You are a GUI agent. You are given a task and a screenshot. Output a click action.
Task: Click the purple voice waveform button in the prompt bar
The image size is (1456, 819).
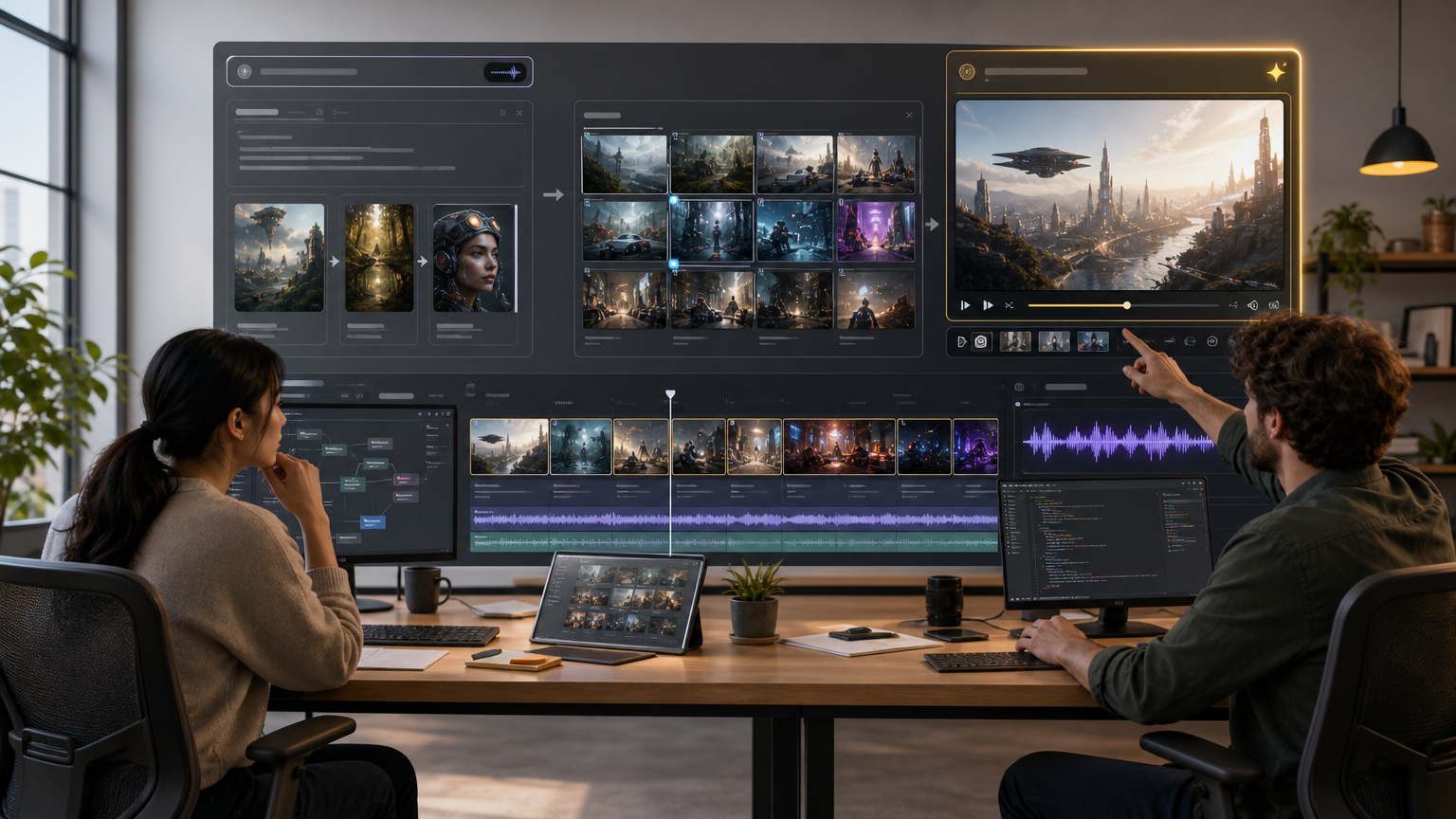click(505, 72)
